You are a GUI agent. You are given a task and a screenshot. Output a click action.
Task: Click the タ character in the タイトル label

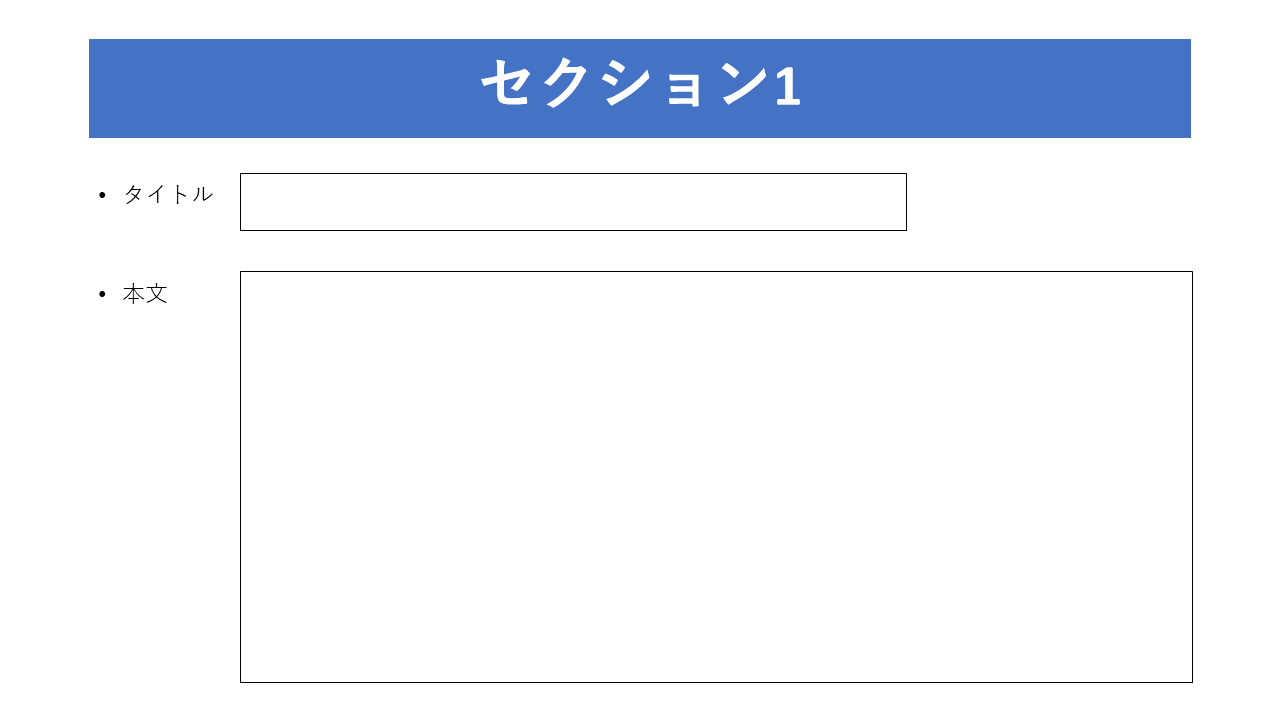(134, 194)
